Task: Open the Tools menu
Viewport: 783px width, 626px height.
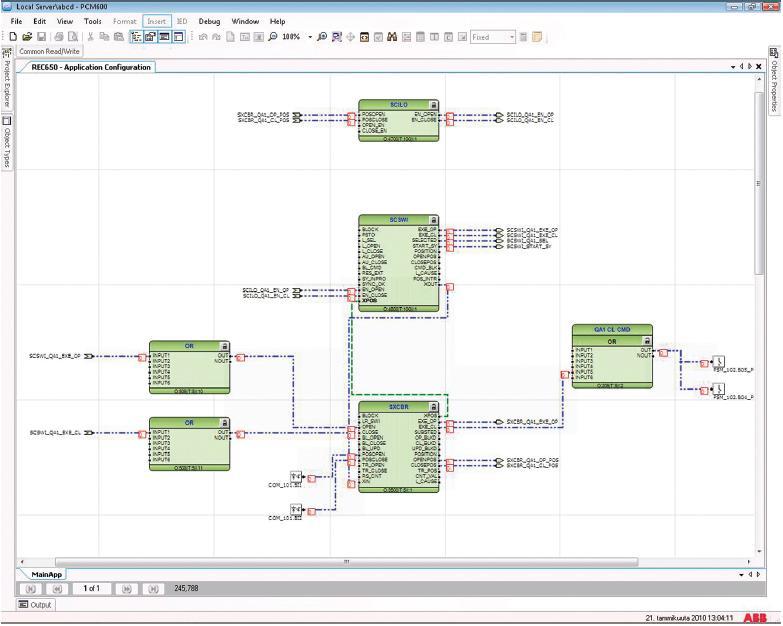Action: point(92,21)
